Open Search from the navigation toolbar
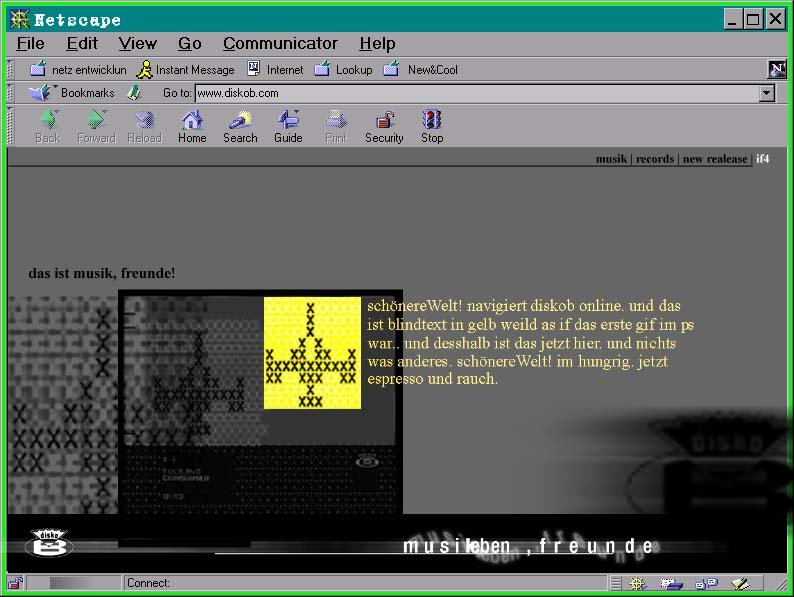 240,127
